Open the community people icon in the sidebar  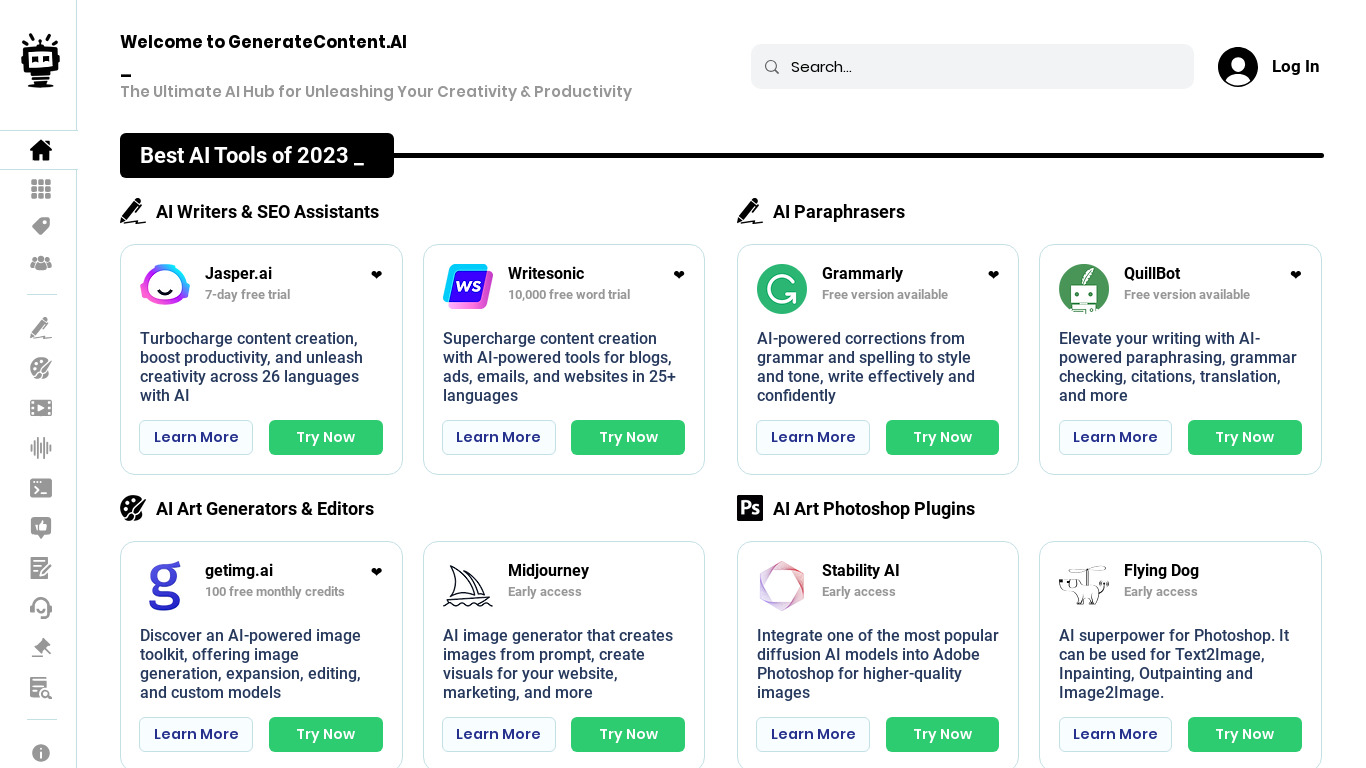tap(41, 263)
